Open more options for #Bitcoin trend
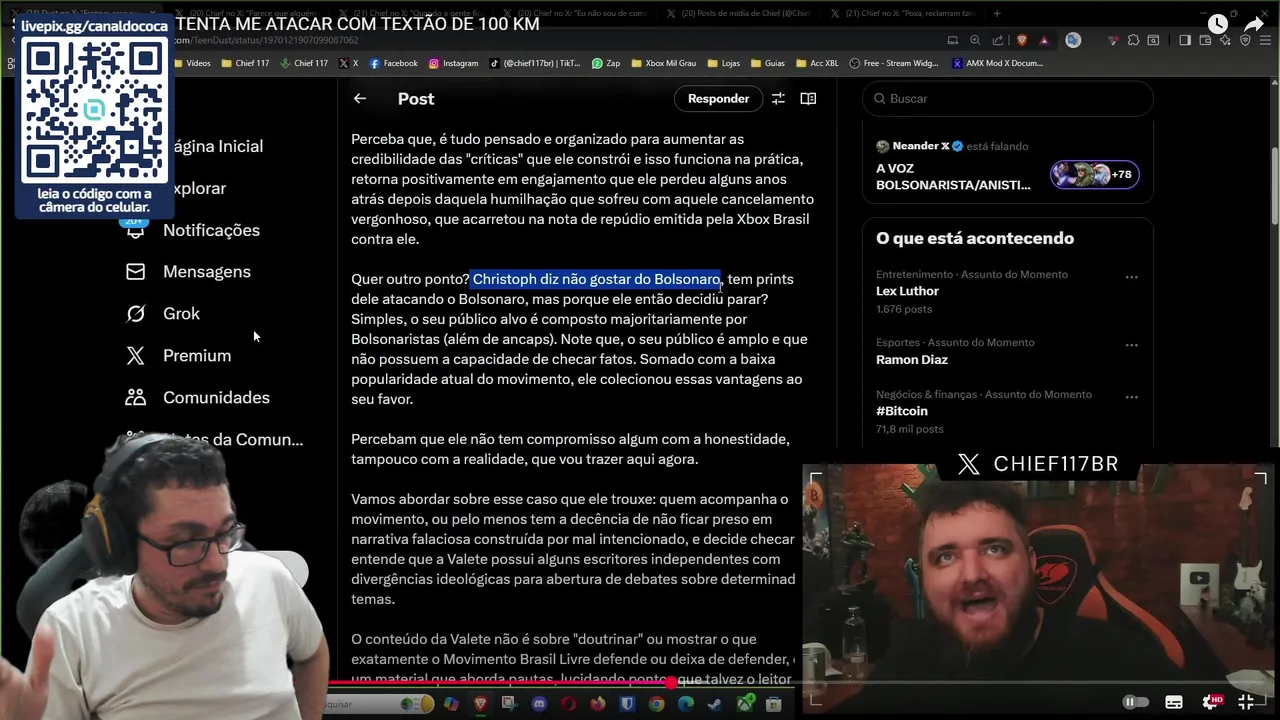Viewport: 1280px width, 720px height. tap(1132, 397)
